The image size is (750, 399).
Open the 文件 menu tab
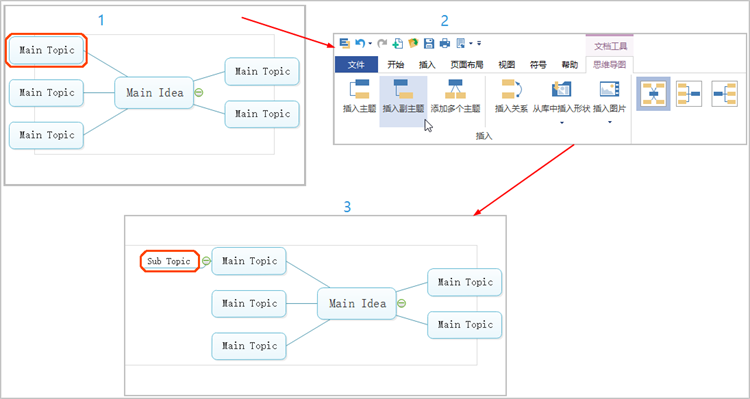click(356, 65)
